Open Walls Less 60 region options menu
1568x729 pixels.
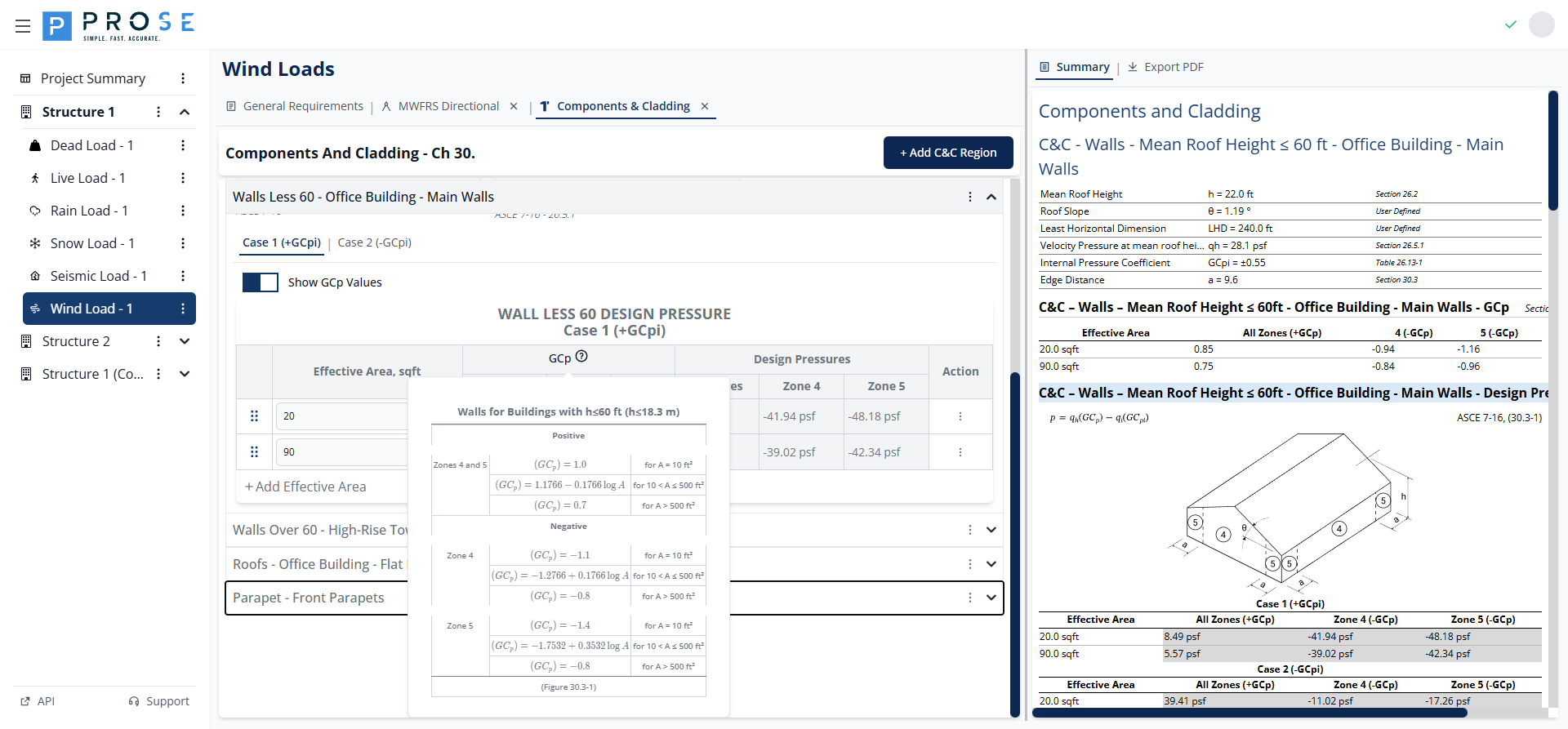point(970,197)
